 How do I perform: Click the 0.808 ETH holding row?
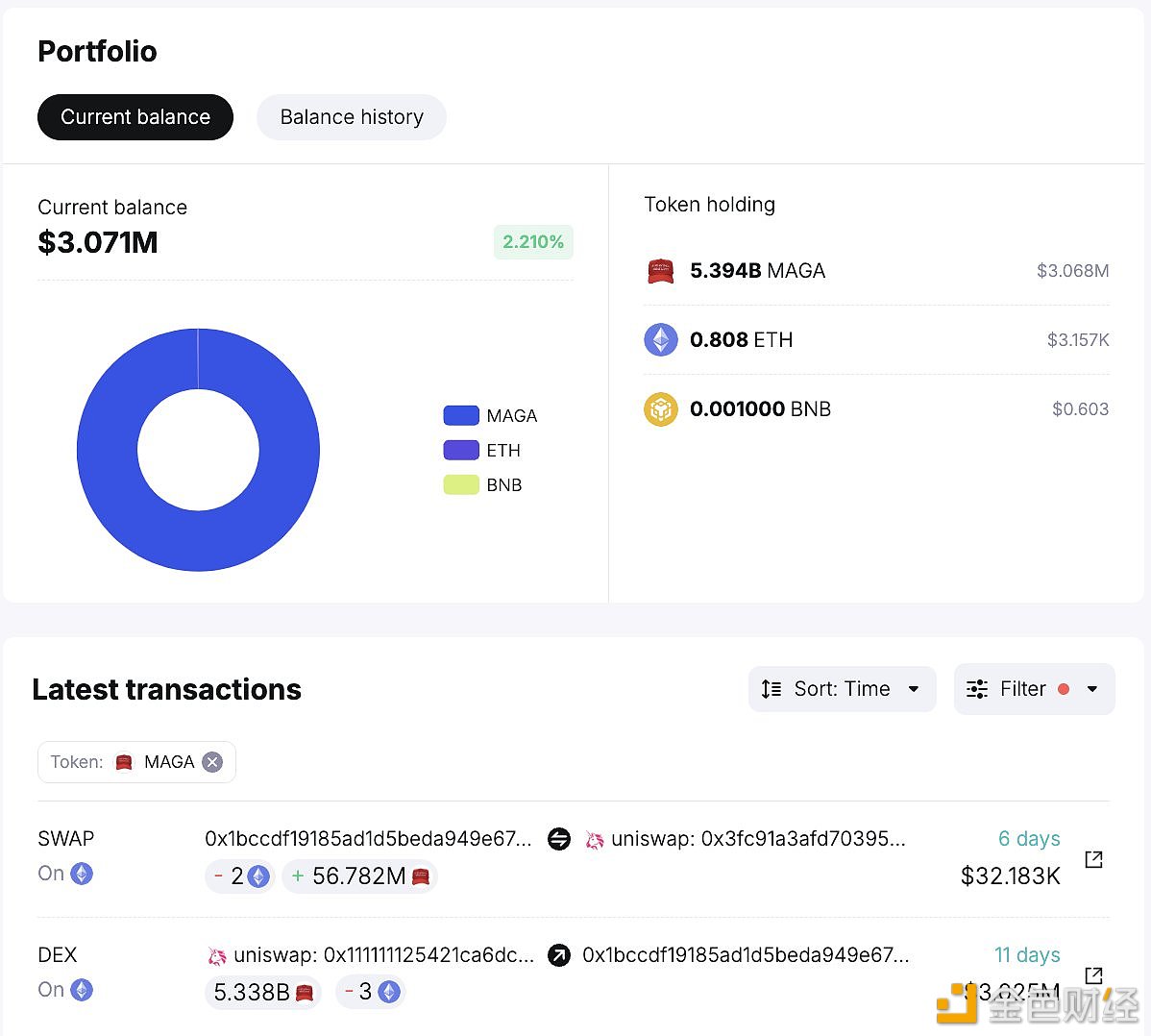point(876,340)
